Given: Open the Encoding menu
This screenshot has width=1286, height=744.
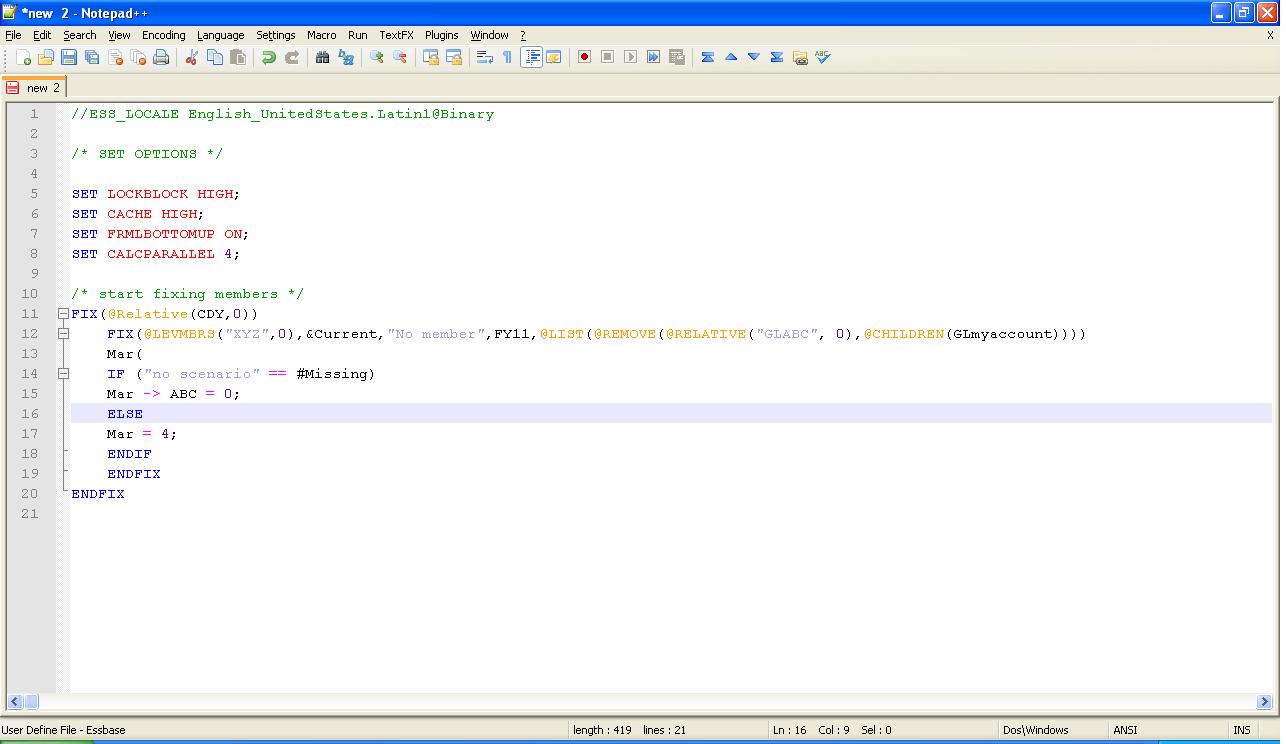Looking at the screenshot, I should point(163,35).
